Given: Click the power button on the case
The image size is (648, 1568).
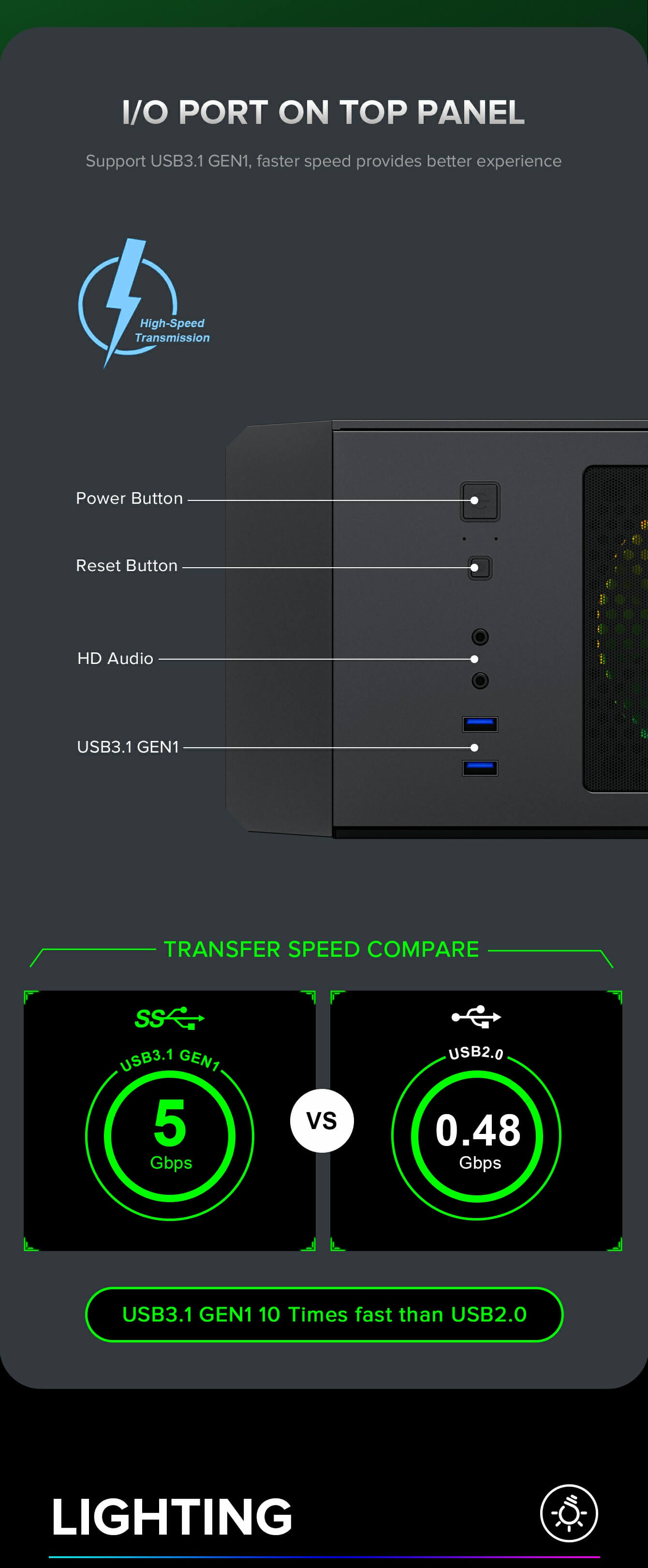Looking at the screenshot, I should [x=480, y=501].
